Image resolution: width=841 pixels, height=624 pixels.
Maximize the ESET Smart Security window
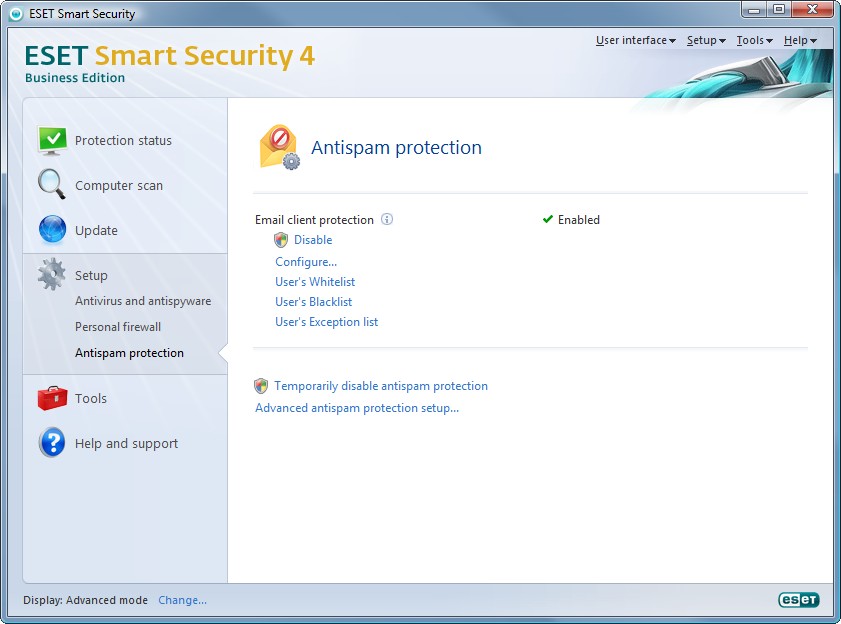[779, 9]
